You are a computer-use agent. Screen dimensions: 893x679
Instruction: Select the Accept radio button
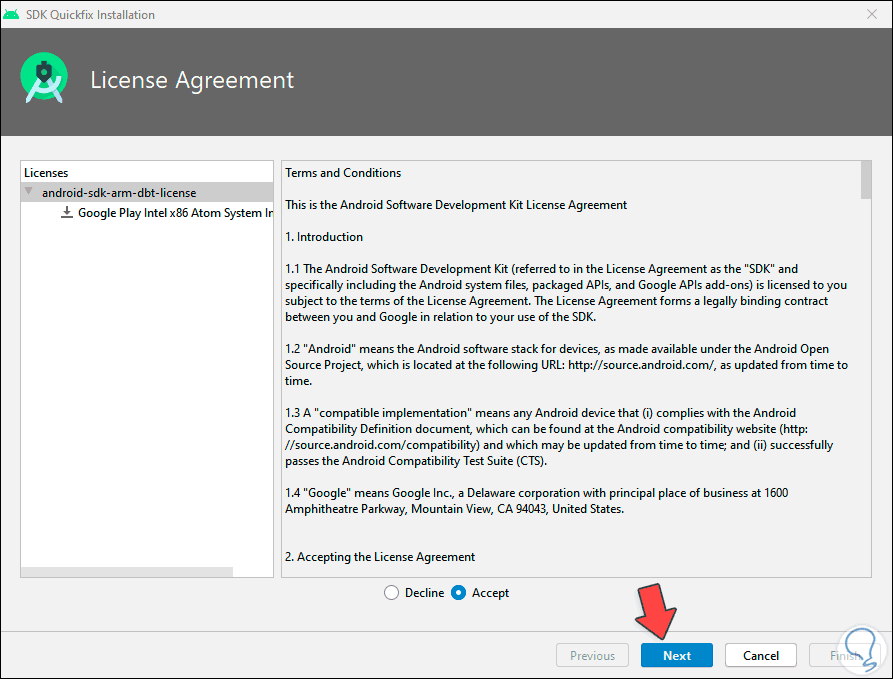[459, 593]
